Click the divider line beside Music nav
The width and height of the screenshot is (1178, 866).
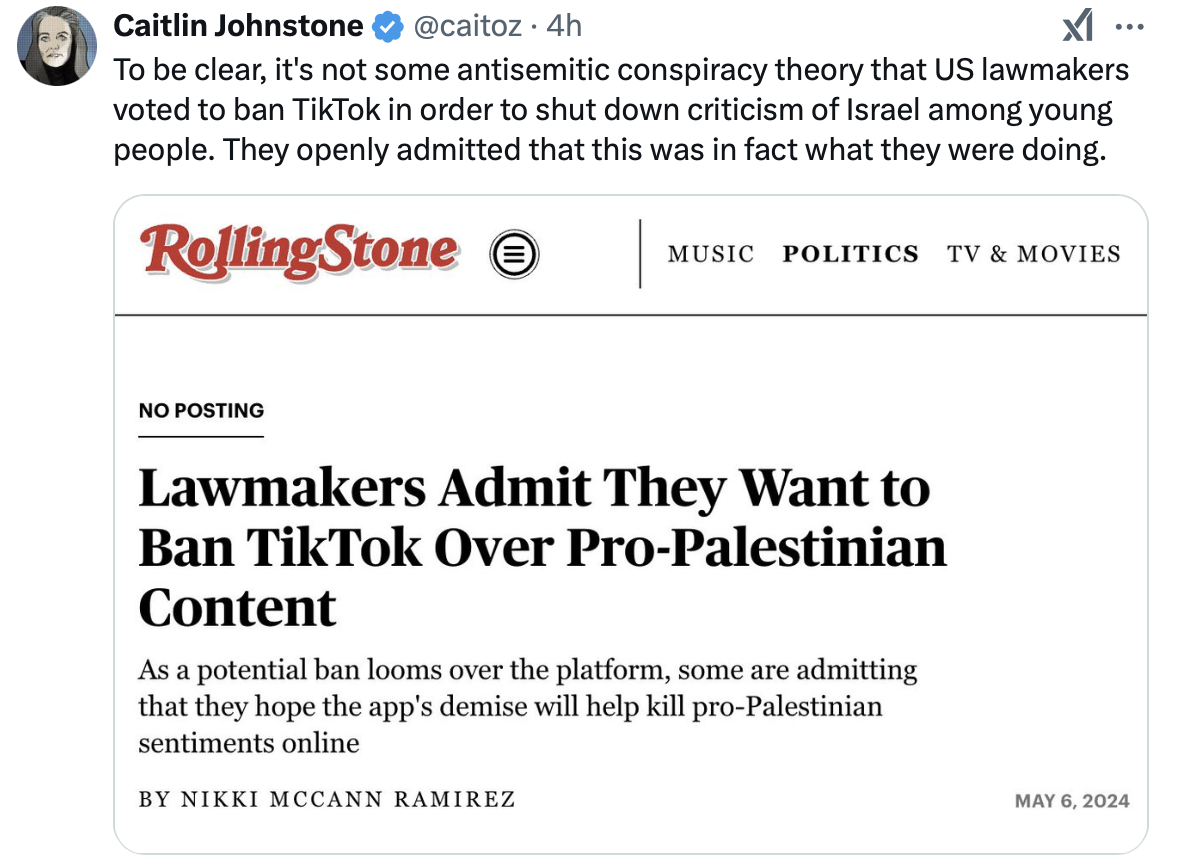pos(639,254)
